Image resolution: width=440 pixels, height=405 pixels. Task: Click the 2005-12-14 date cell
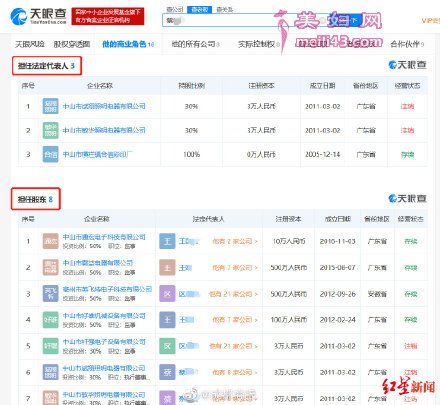click(x=322, y=154)
